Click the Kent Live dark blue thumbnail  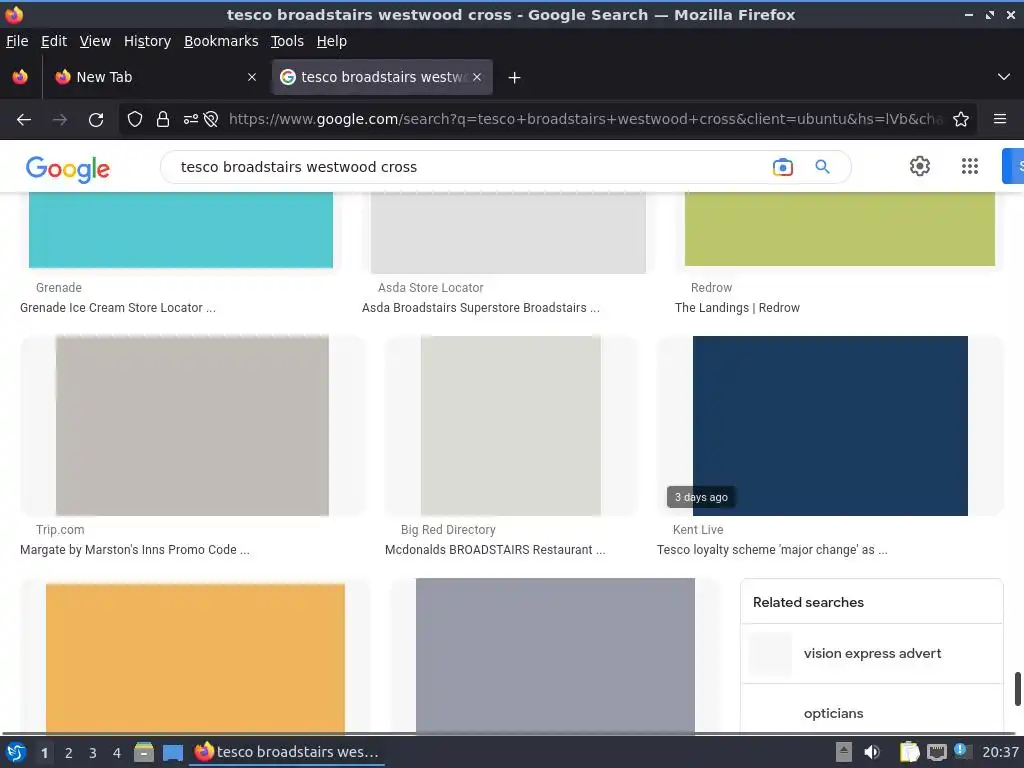(x=830, y=426)
